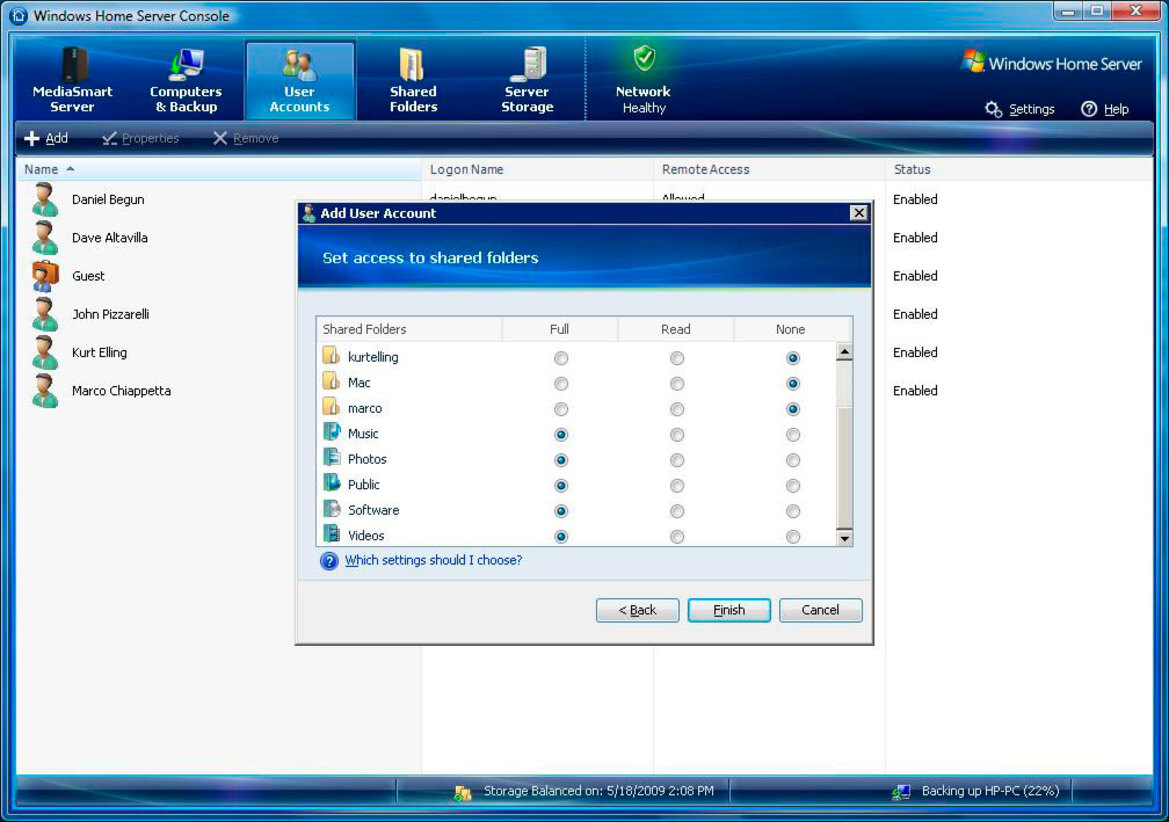Select Marco Chiappetta user avatar icon
This screenshot has height=822, width=1169.
tap(45, 391)
